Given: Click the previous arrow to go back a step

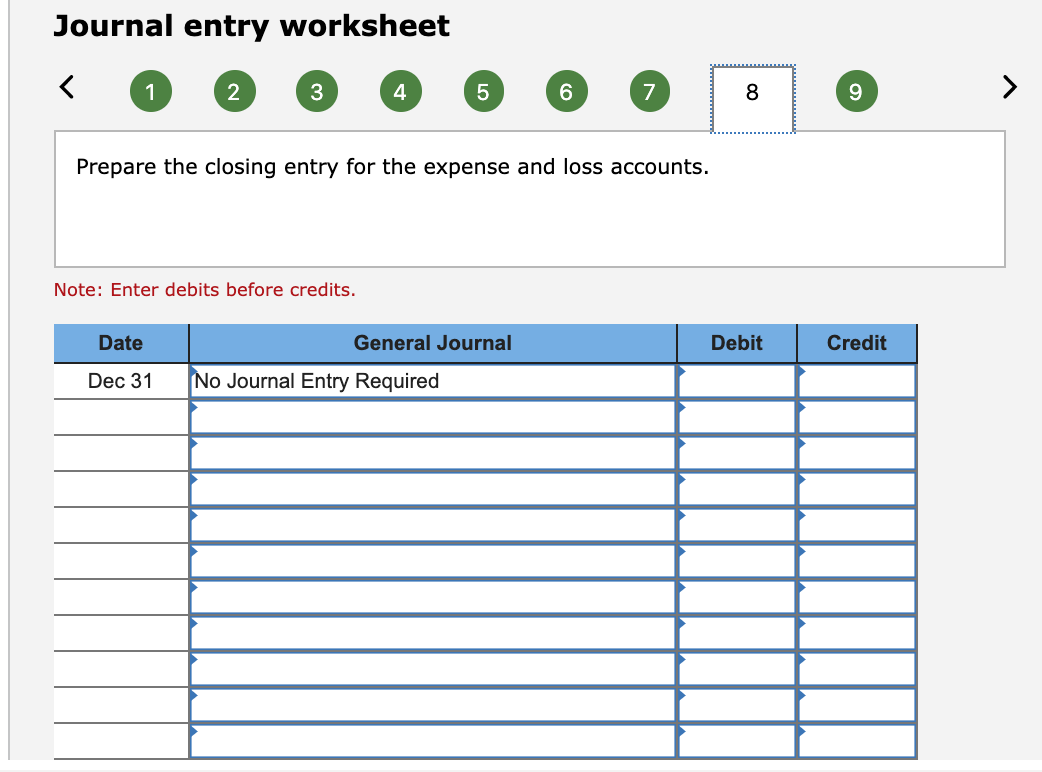Looking at the screenshot, I should pos(65,87).
